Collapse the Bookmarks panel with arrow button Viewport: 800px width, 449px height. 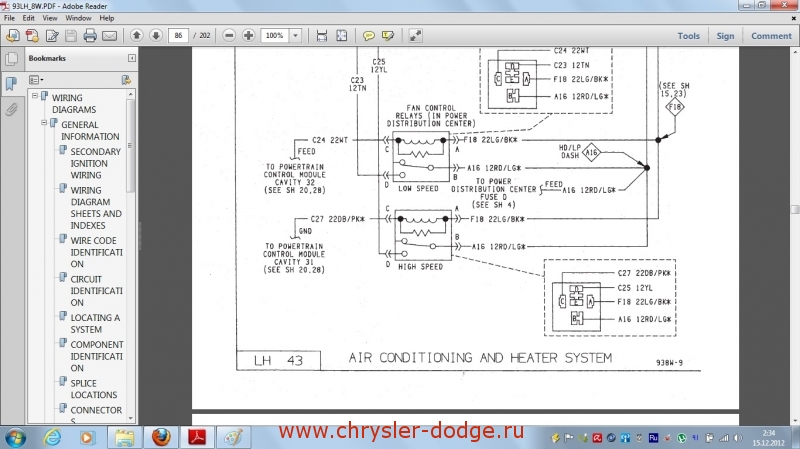132,58
